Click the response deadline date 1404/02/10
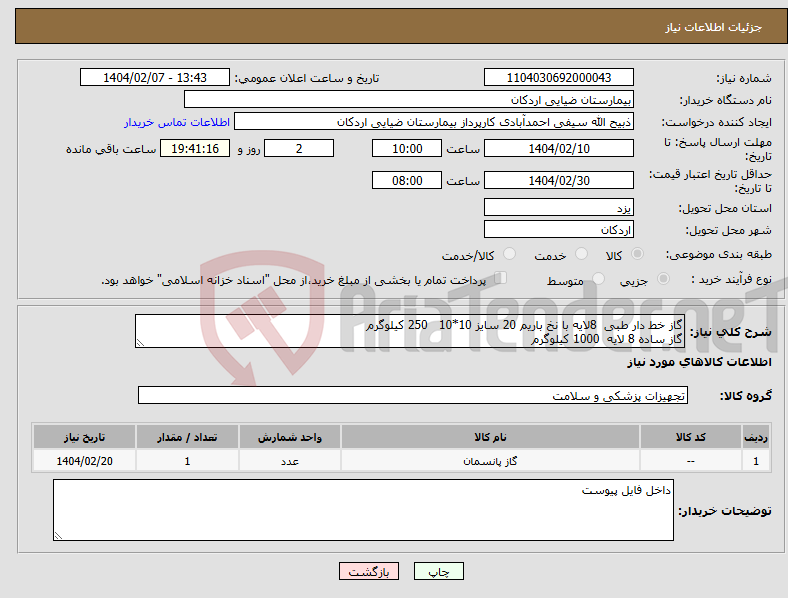Image resolution: width=788 pixels, height=598 pixels. tap(559, 148)
